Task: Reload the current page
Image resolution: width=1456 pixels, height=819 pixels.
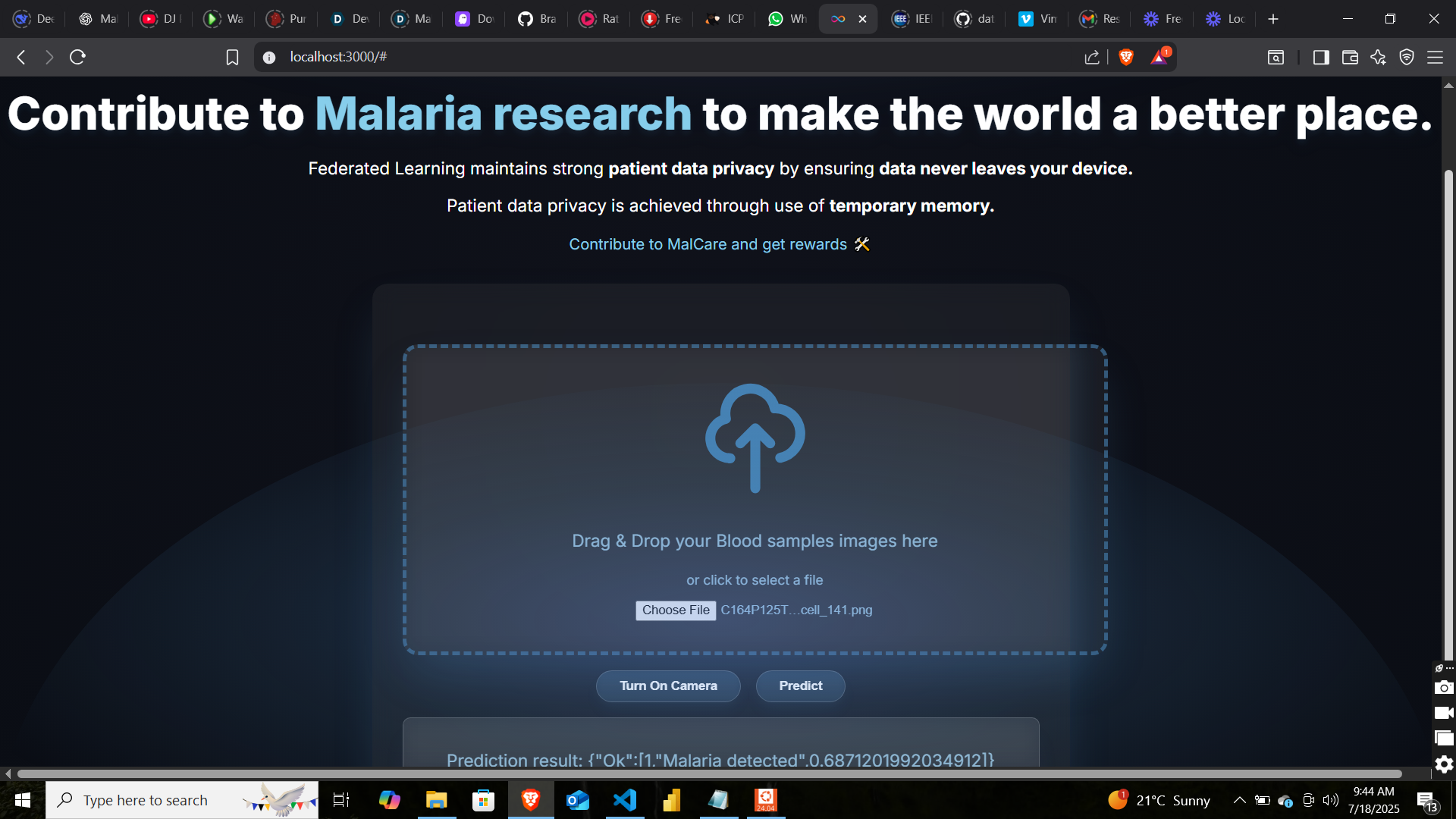Action: (x=77, y=57)
